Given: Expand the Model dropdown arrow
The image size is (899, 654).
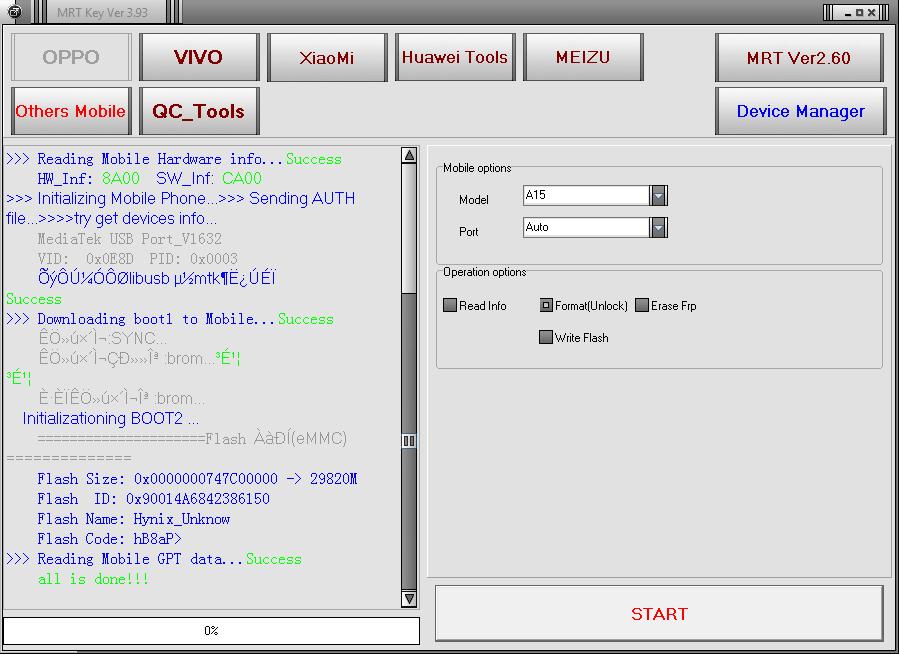Looking at the screenshot, I should [658, 195].
